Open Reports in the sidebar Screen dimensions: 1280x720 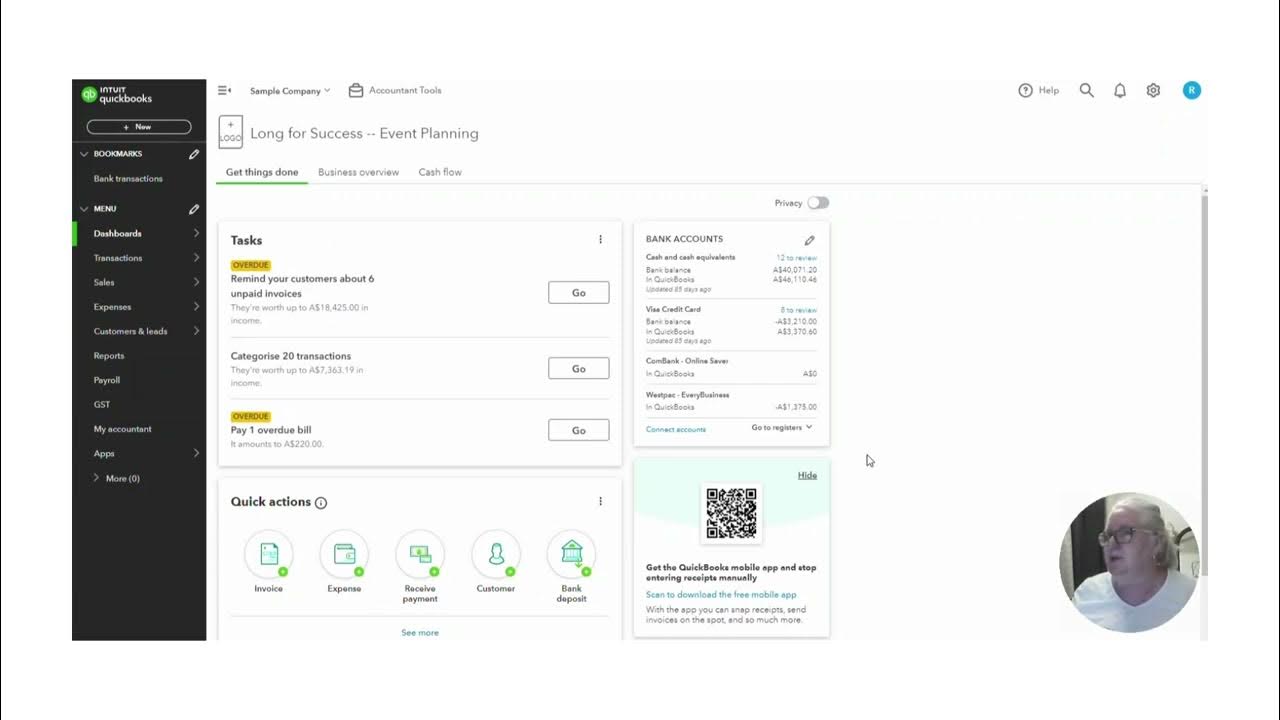tap(109, 356)
